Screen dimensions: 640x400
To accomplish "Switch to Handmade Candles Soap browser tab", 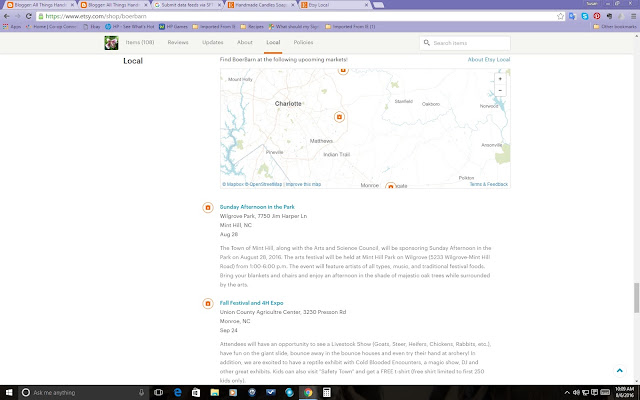I will [x=261, y=5].
